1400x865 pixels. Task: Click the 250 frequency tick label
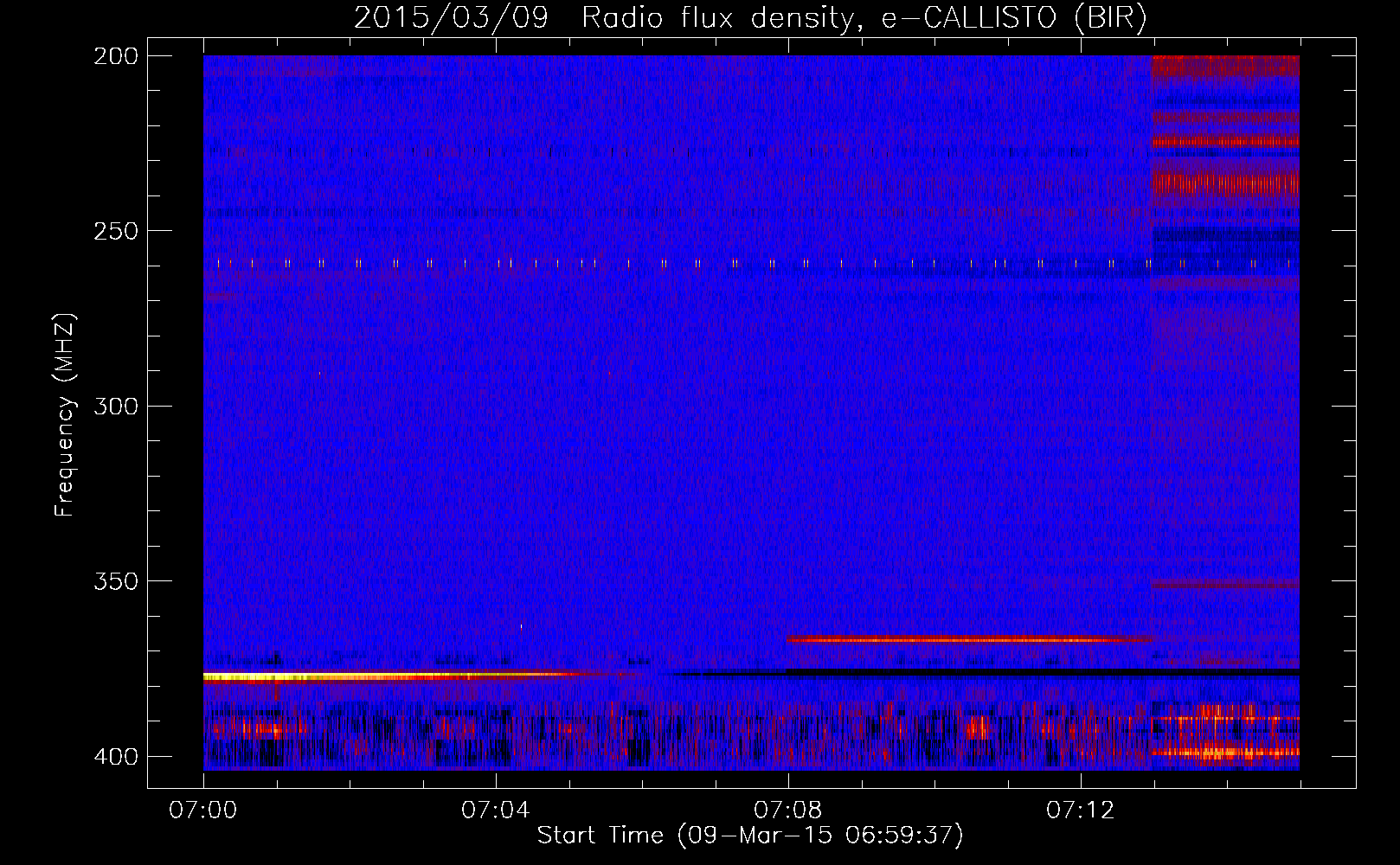pyautogui.click(x=115, y=231)
